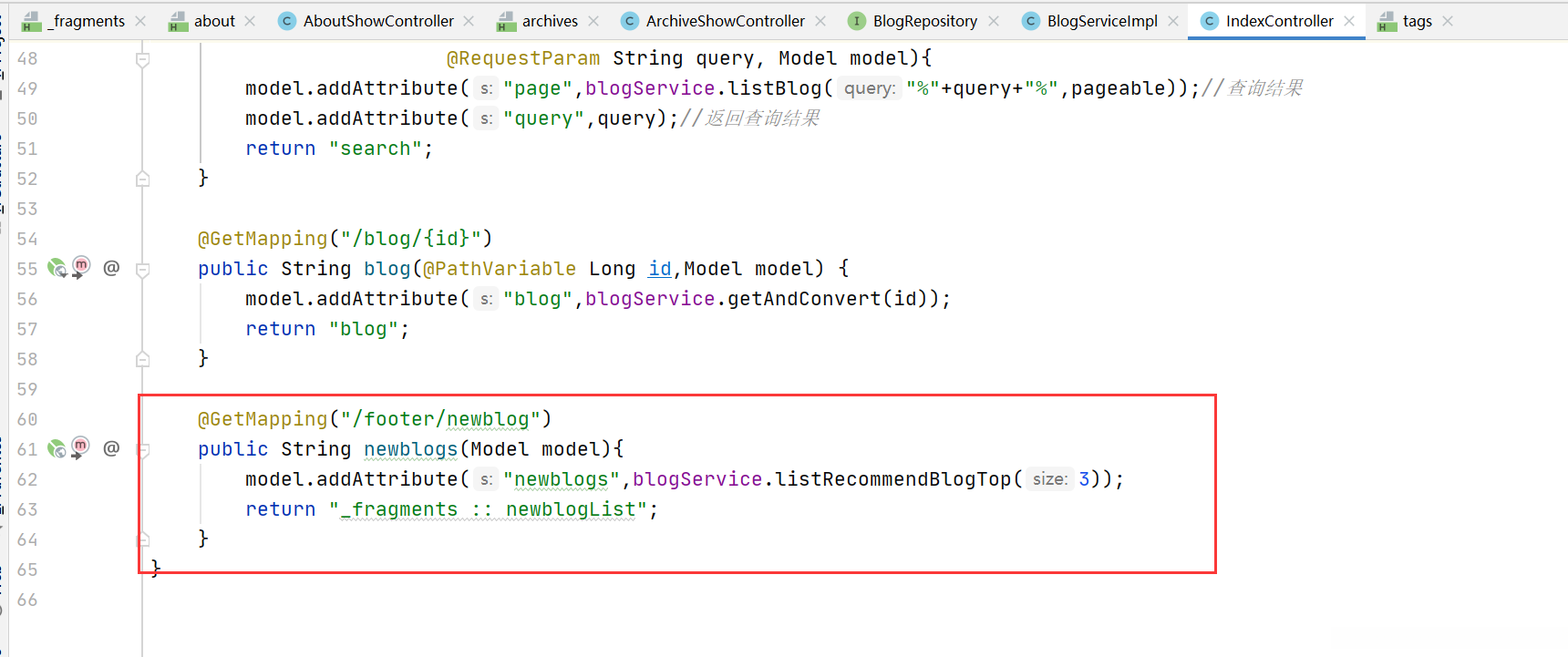Viewport: 1568px width, 657px height.
Task: Click the @GetMapping("/footer/newblog") annotation
Action: point(375,419)
